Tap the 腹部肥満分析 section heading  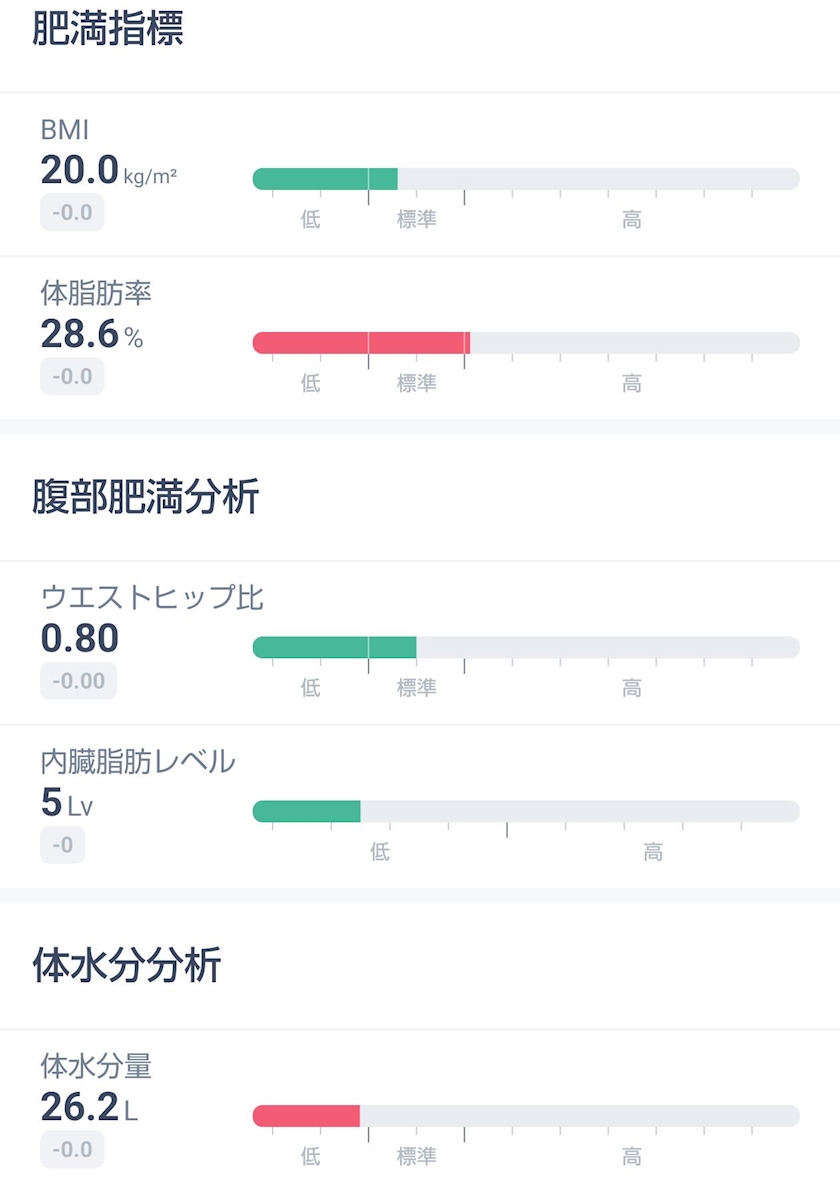[145, 497]
